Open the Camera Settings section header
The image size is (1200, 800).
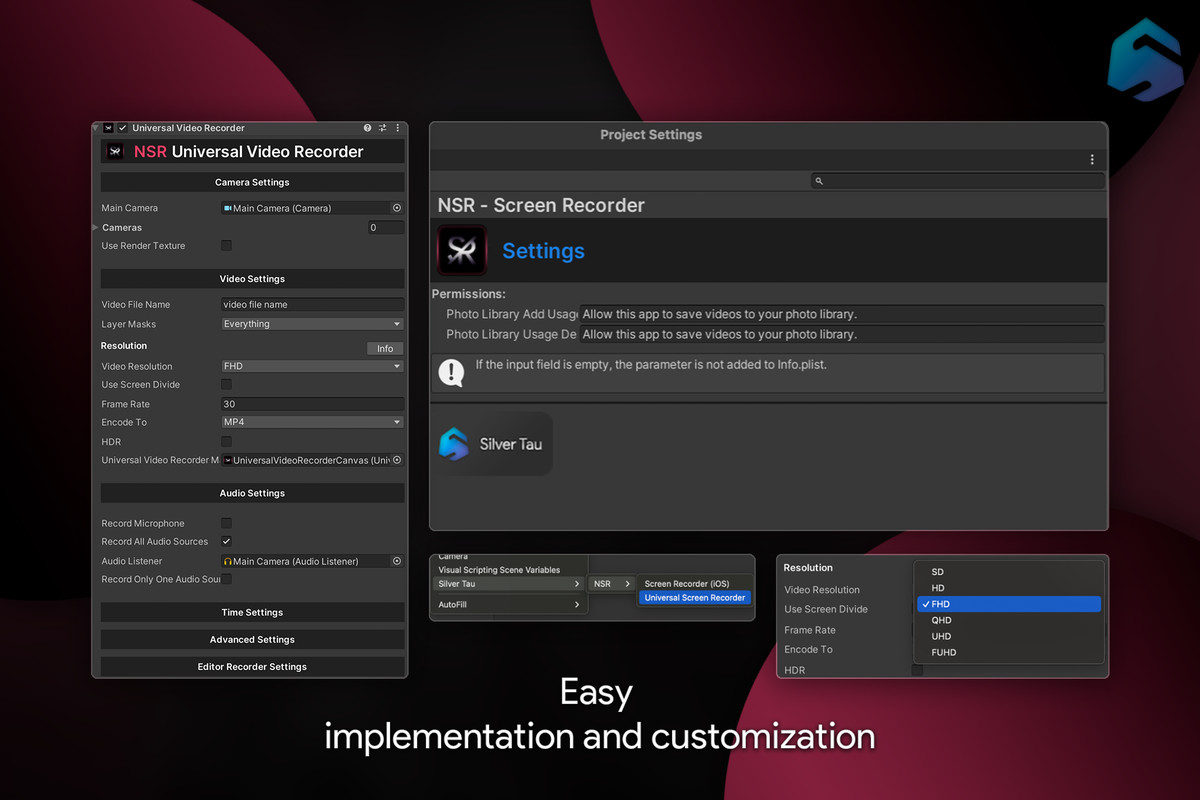click(x=252, y=182)
